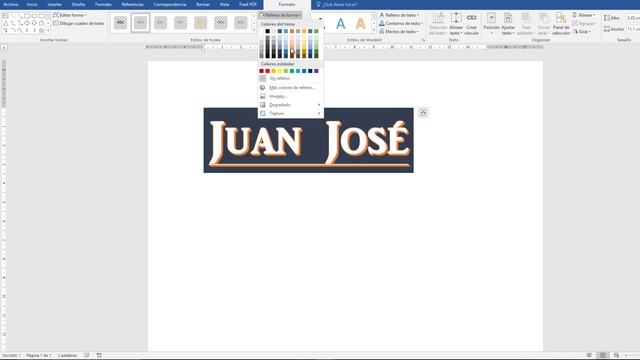The width and height of the screenshot is (640, 360).
Task: Open Efectos de texto dropdown
Action: coord(399,31)
